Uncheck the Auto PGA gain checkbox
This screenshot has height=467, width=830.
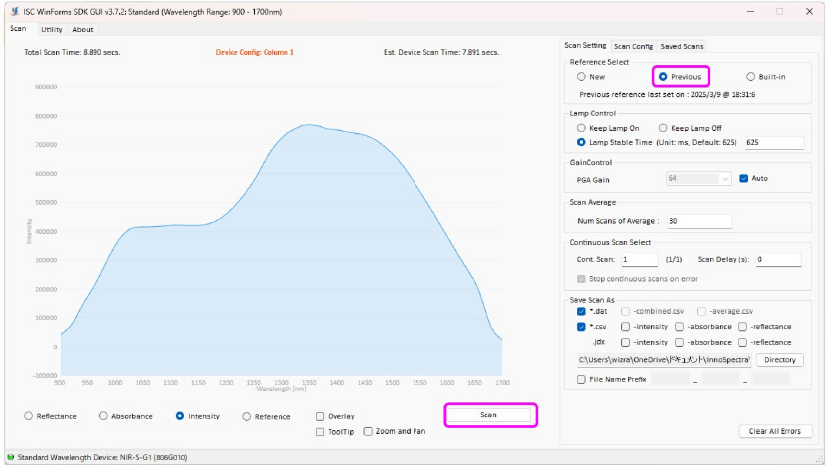(x=743, y=179)
